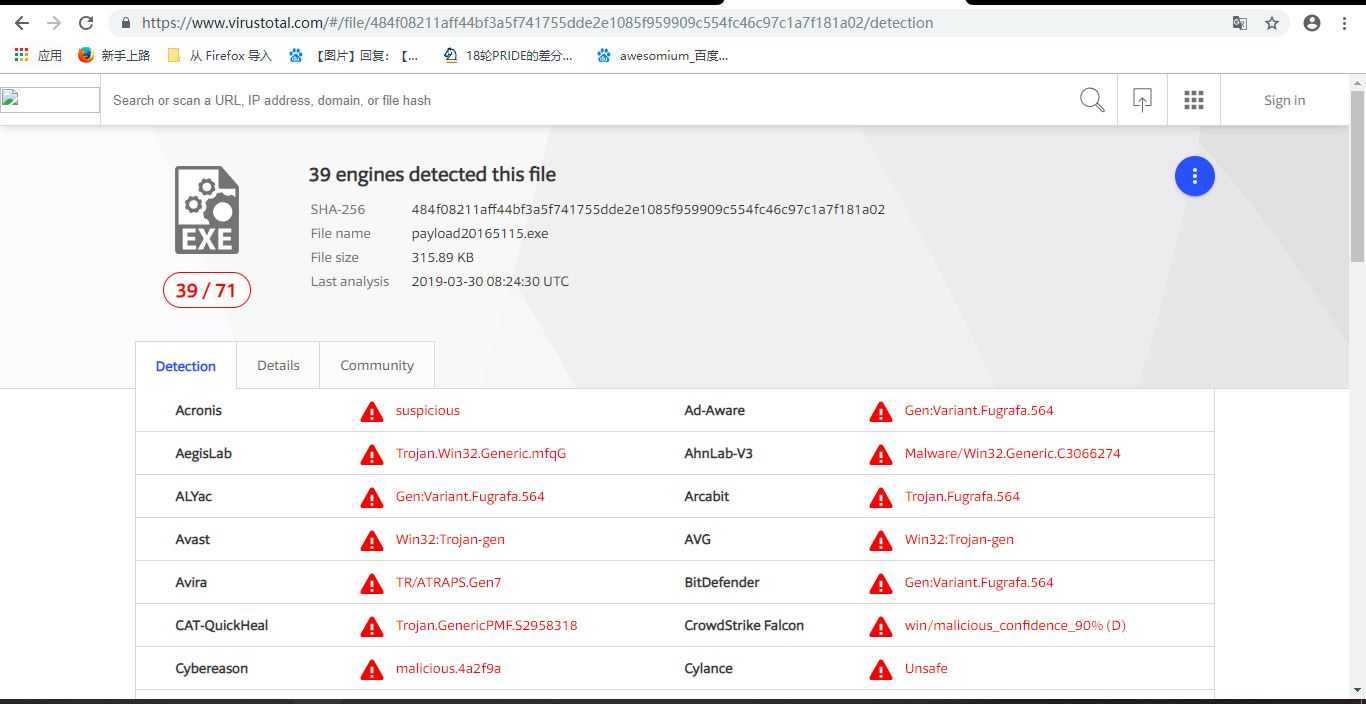This screenshot has width=1366, height=704.
Task: Click the Sign in link
Action: [x=1284, y=100]
